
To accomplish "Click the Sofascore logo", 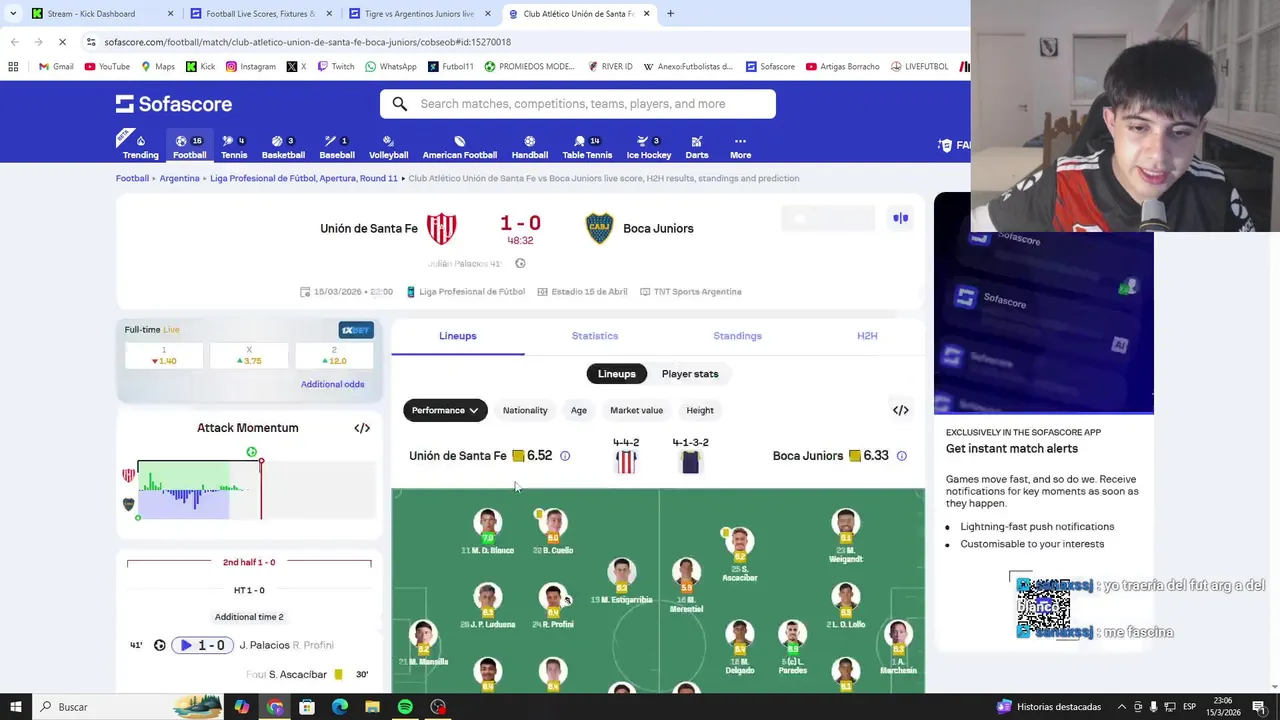I will tap(174, 104).
